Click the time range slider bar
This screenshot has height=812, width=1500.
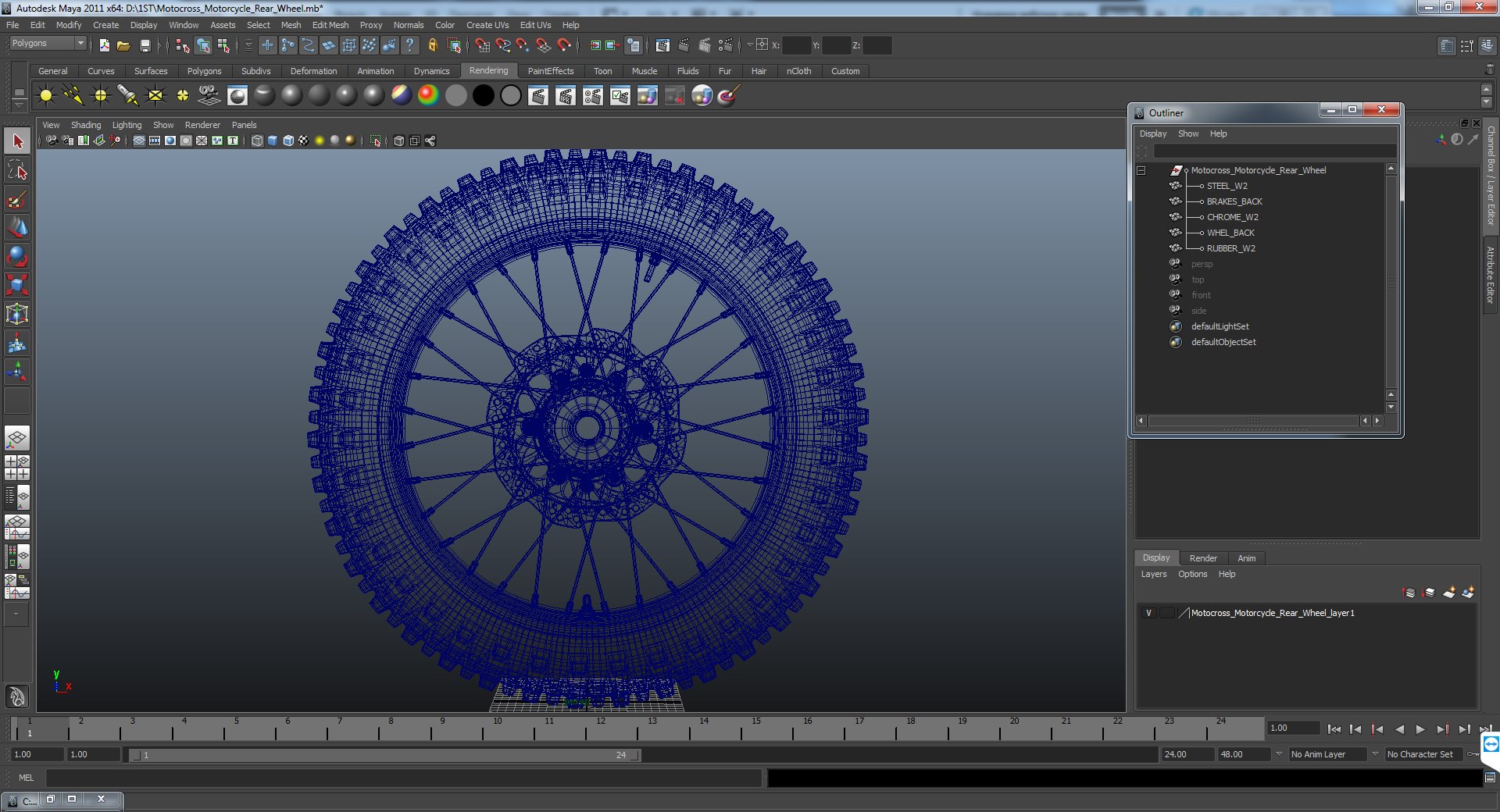(384, 755)
